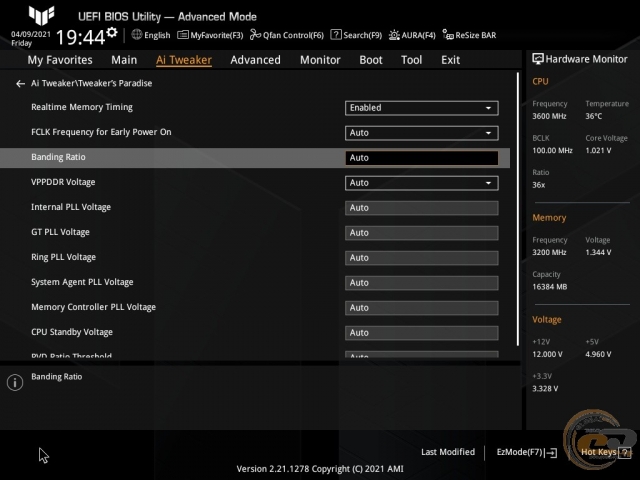Open MyFavorite(F3) list
Image resolution: width=640 pixels, height=480 pixels.
point(210,36)
